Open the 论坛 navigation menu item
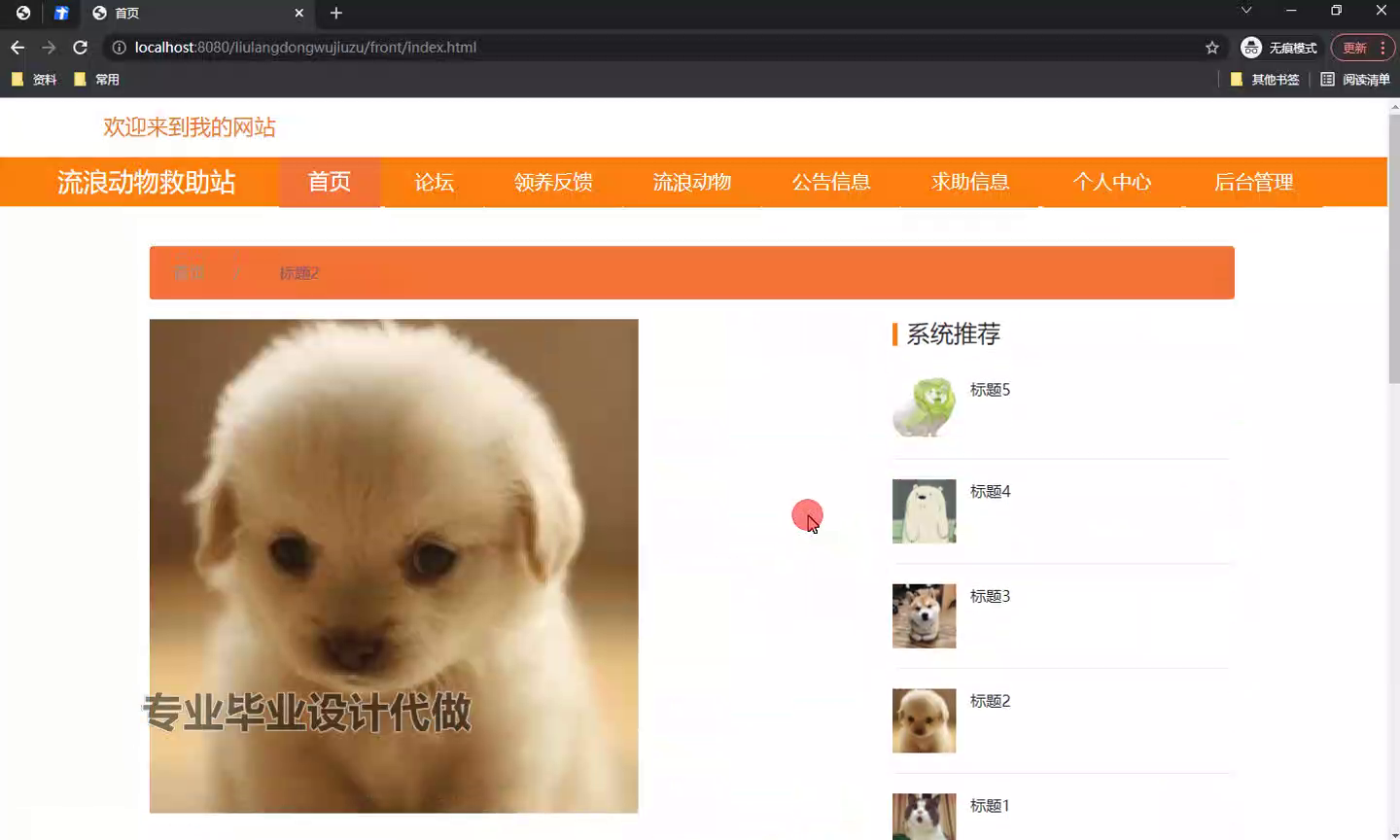 pyautogui.click(x=434, y=182)
